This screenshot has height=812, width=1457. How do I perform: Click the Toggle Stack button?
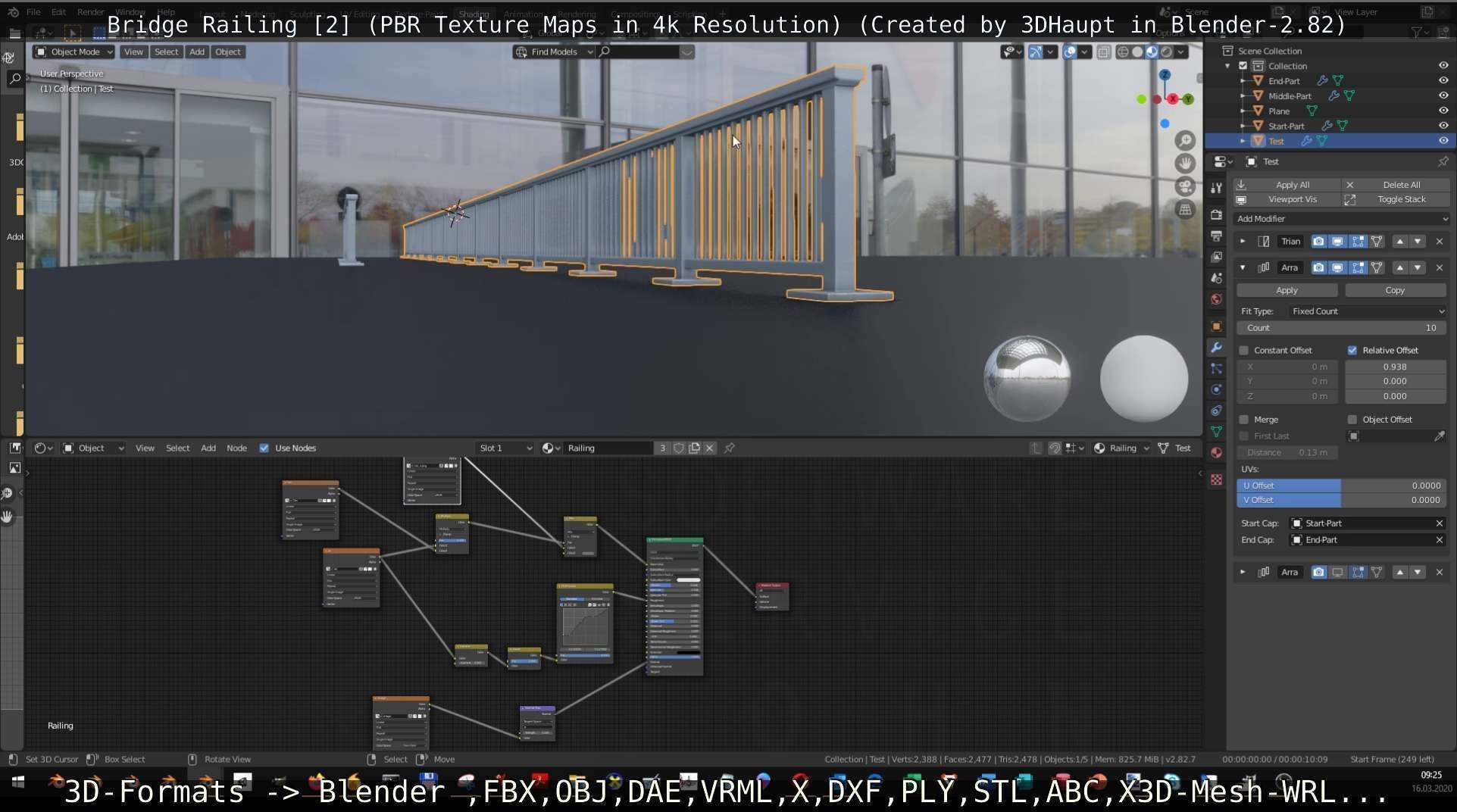click(1396, 200)
